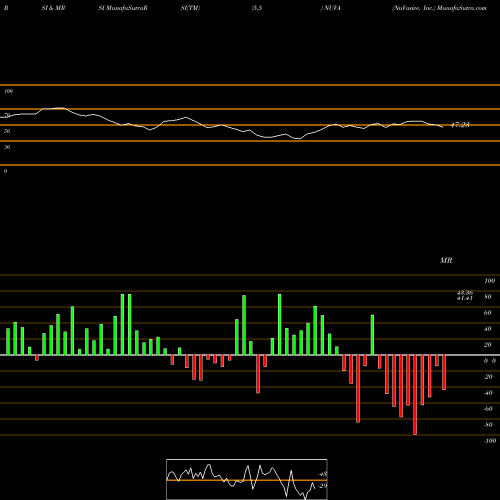The height and width of the screenshot is (500, 500).
Task: Click the RSI axis label 30
Action: 7,147
